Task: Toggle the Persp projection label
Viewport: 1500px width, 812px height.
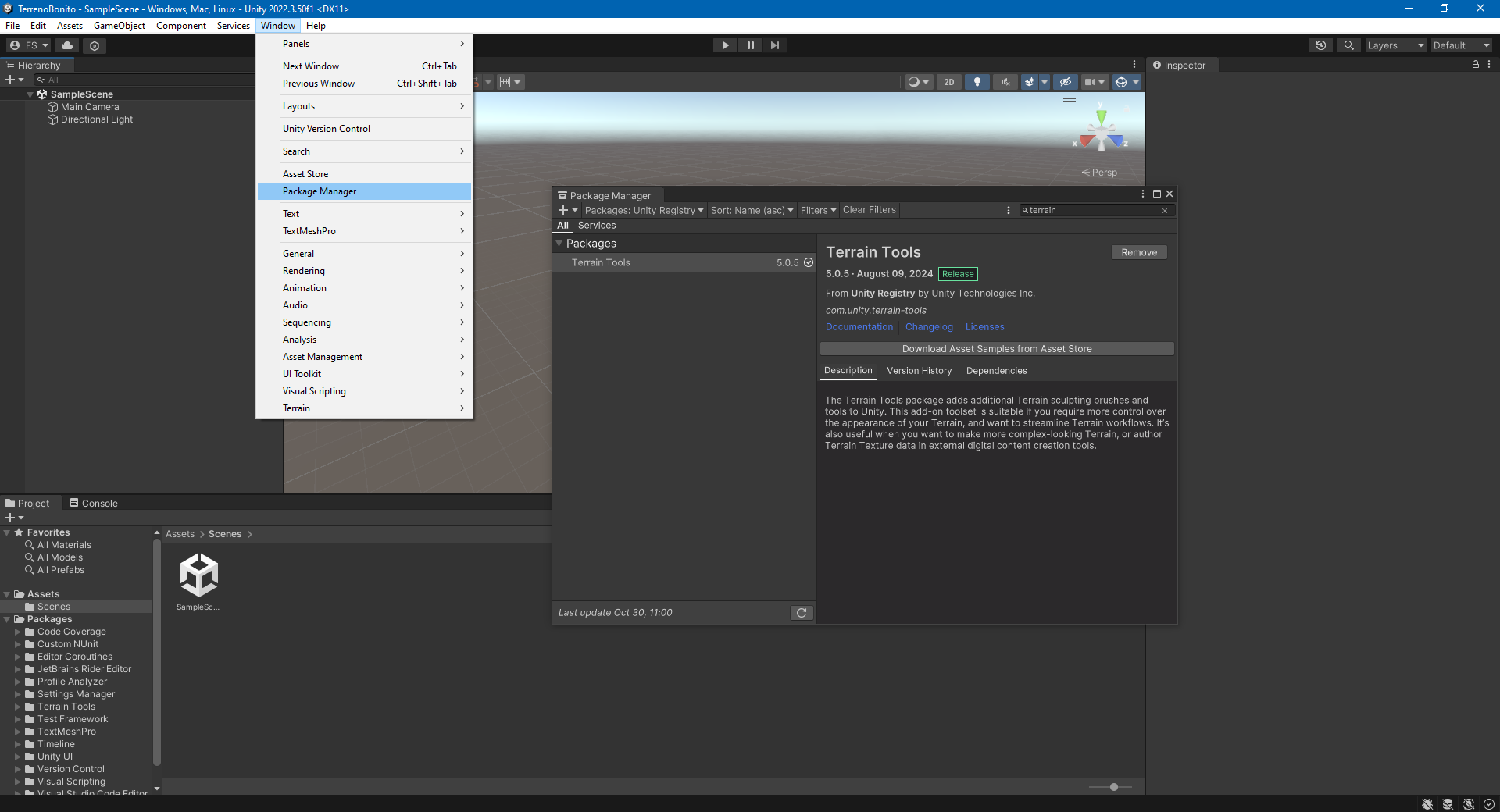Action: click(1100, 173)
